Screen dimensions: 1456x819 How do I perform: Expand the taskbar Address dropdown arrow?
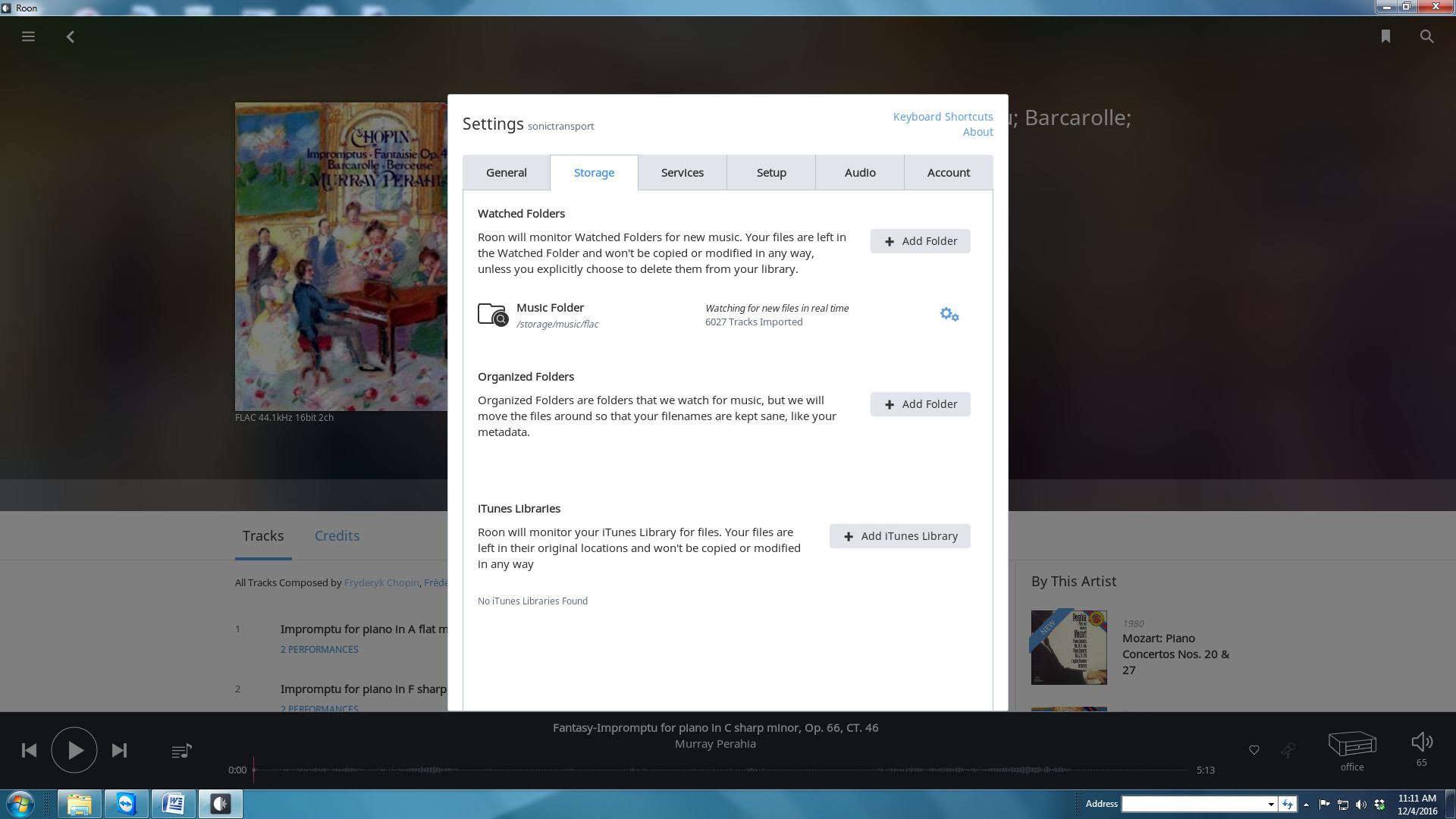[x=1271, y=805]
